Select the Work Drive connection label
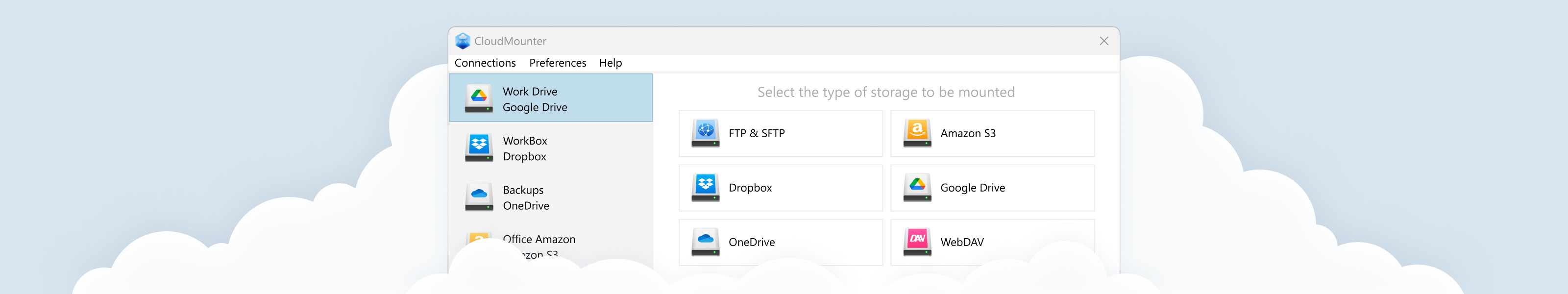This screenshot has height=294, width=1568. point(530,91)
